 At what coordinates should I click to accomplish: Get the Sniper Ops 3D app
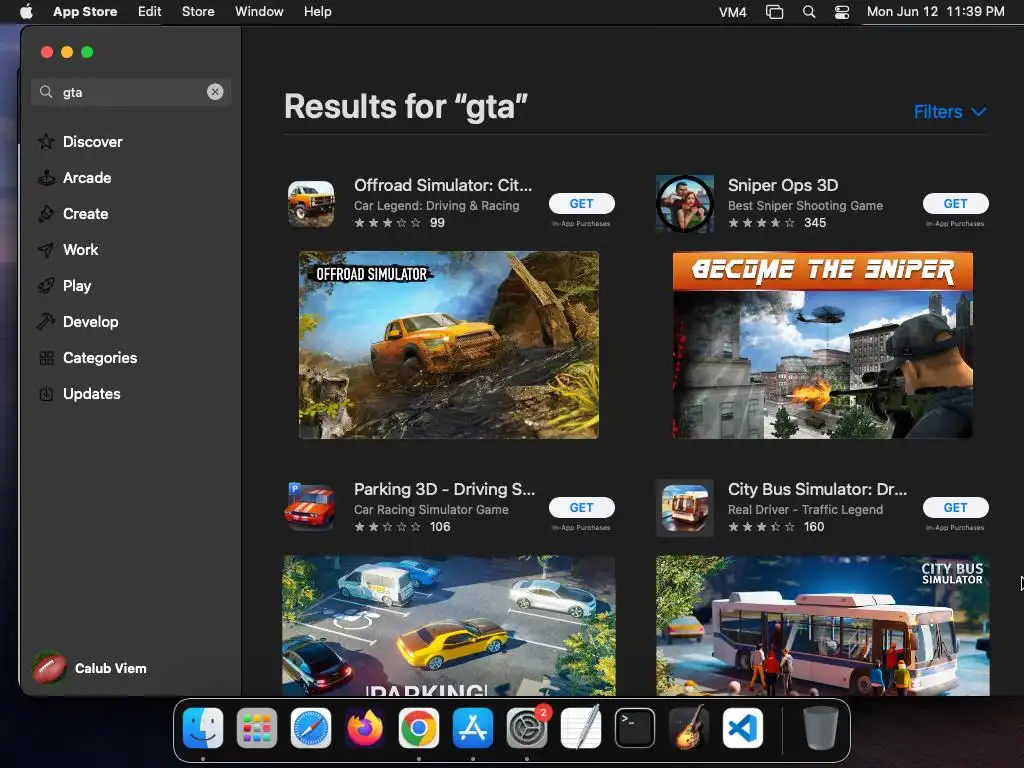pos(955,204)
